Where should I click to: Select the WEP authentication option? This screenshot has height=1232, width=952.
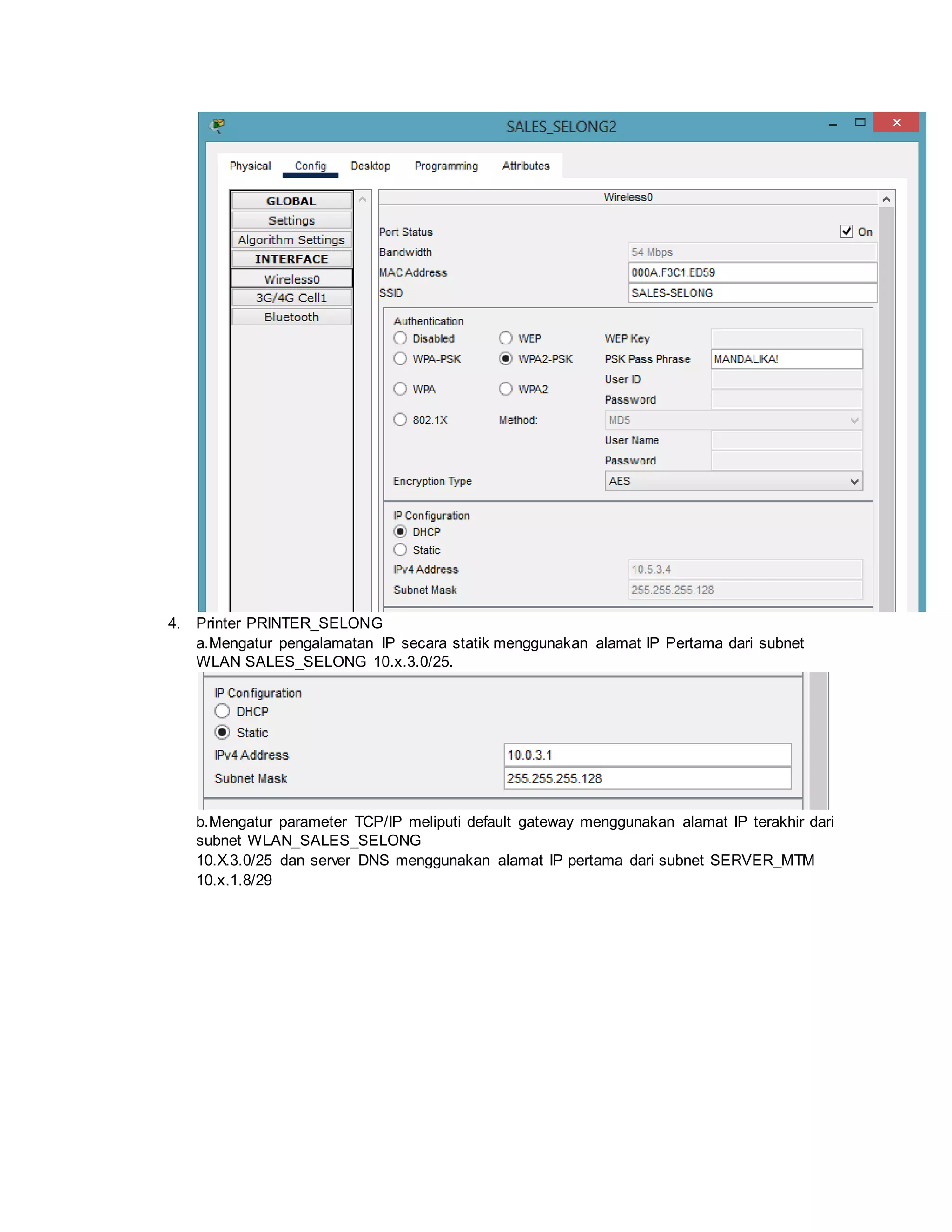pyautogui.click(x=506, y=338)
